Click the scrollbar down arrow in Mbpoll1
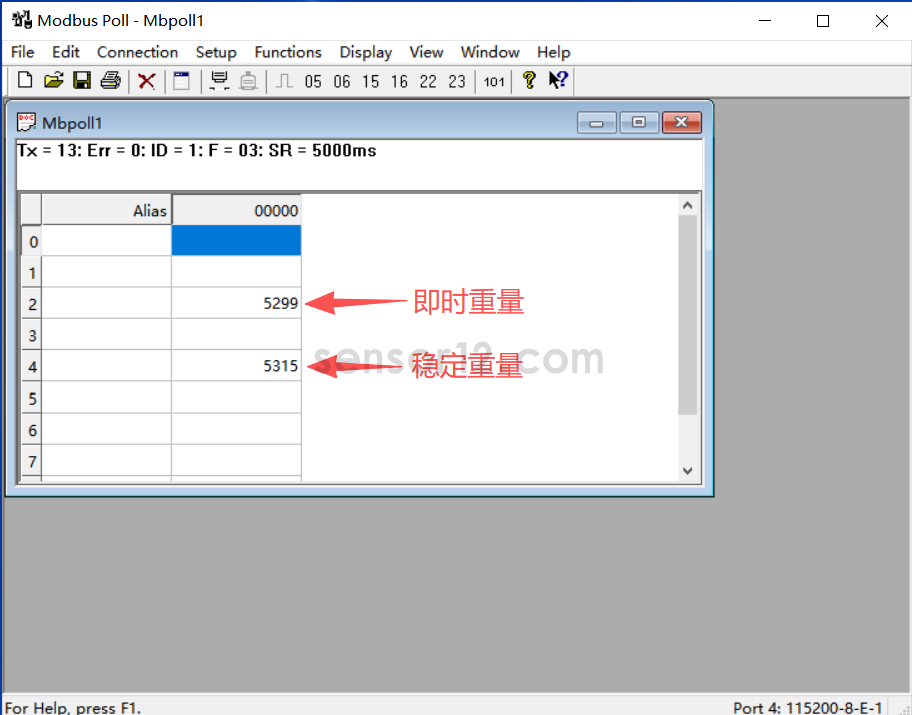Viewport: 912px width, 715px height. pyautogui.click(x=687, y=470)
